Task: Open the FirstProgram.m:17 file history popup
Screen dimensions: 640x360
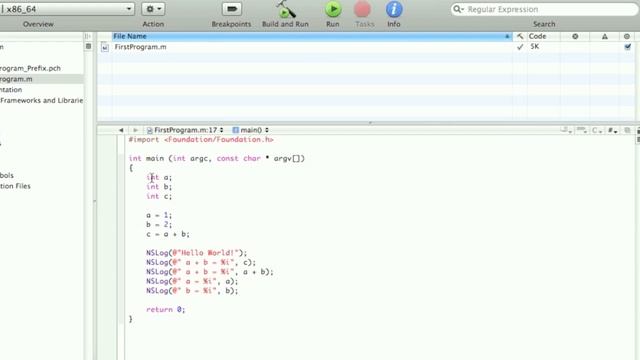Action: pos(185,130)
